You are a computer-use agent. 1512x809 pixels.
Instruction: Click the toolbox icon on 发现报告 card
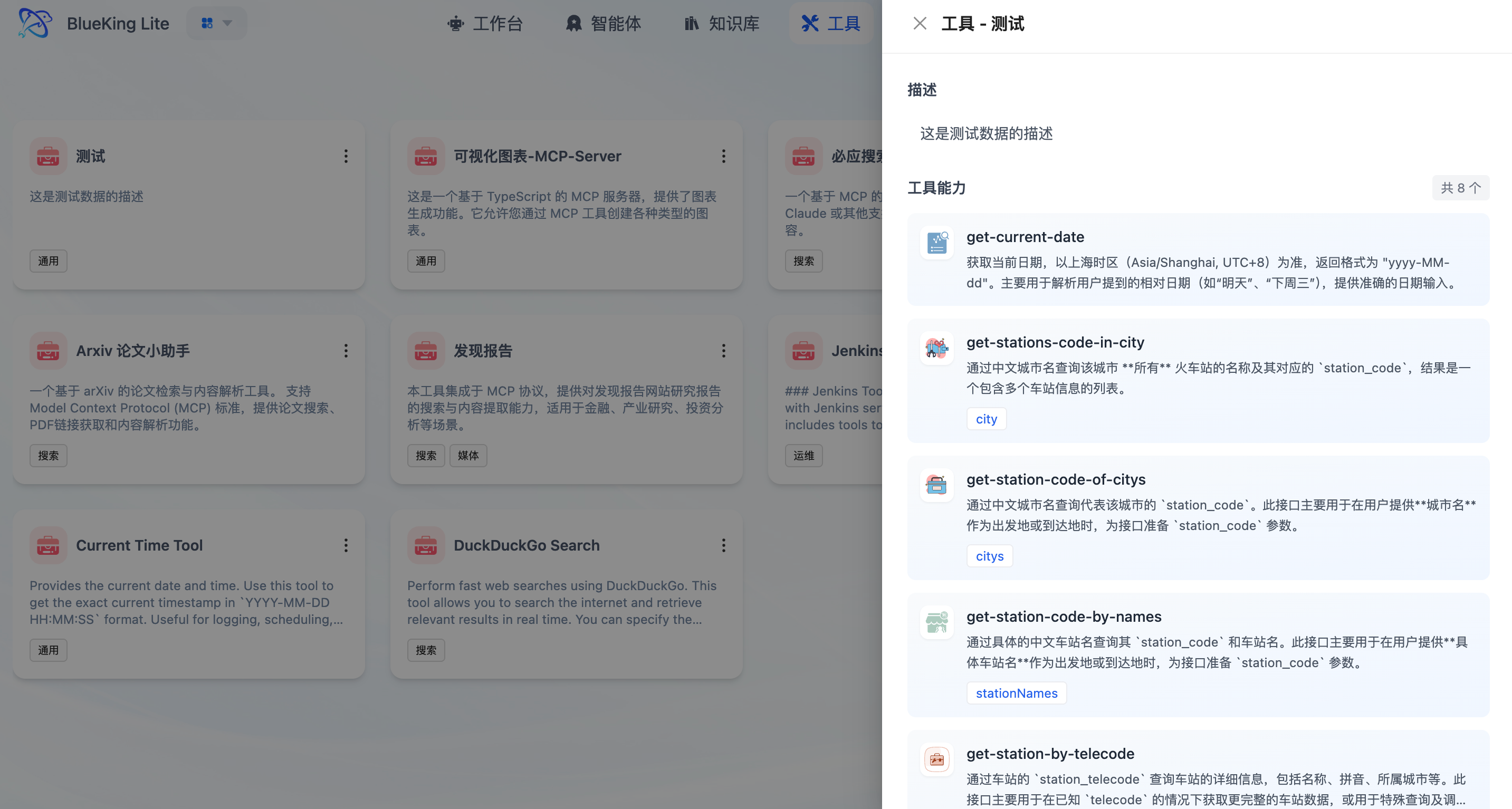pos(426,351)
